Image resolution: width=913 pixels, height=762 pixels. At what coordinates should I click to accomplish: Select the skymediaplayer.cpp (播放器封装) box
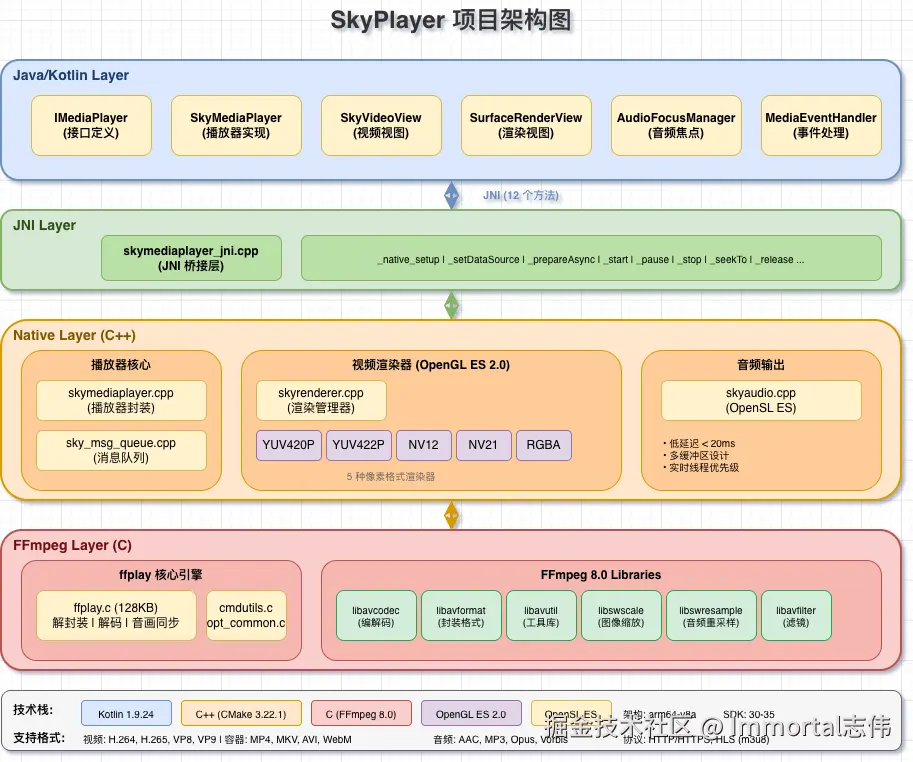[x=121, y=400]
